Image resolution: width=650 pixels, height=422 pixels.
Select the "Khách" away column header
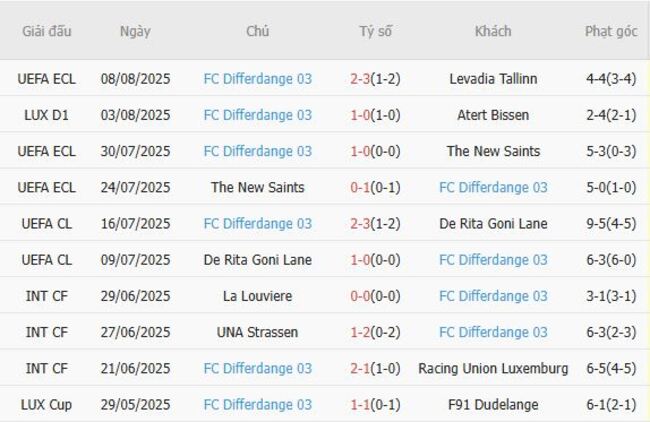[x=493, y=31]
